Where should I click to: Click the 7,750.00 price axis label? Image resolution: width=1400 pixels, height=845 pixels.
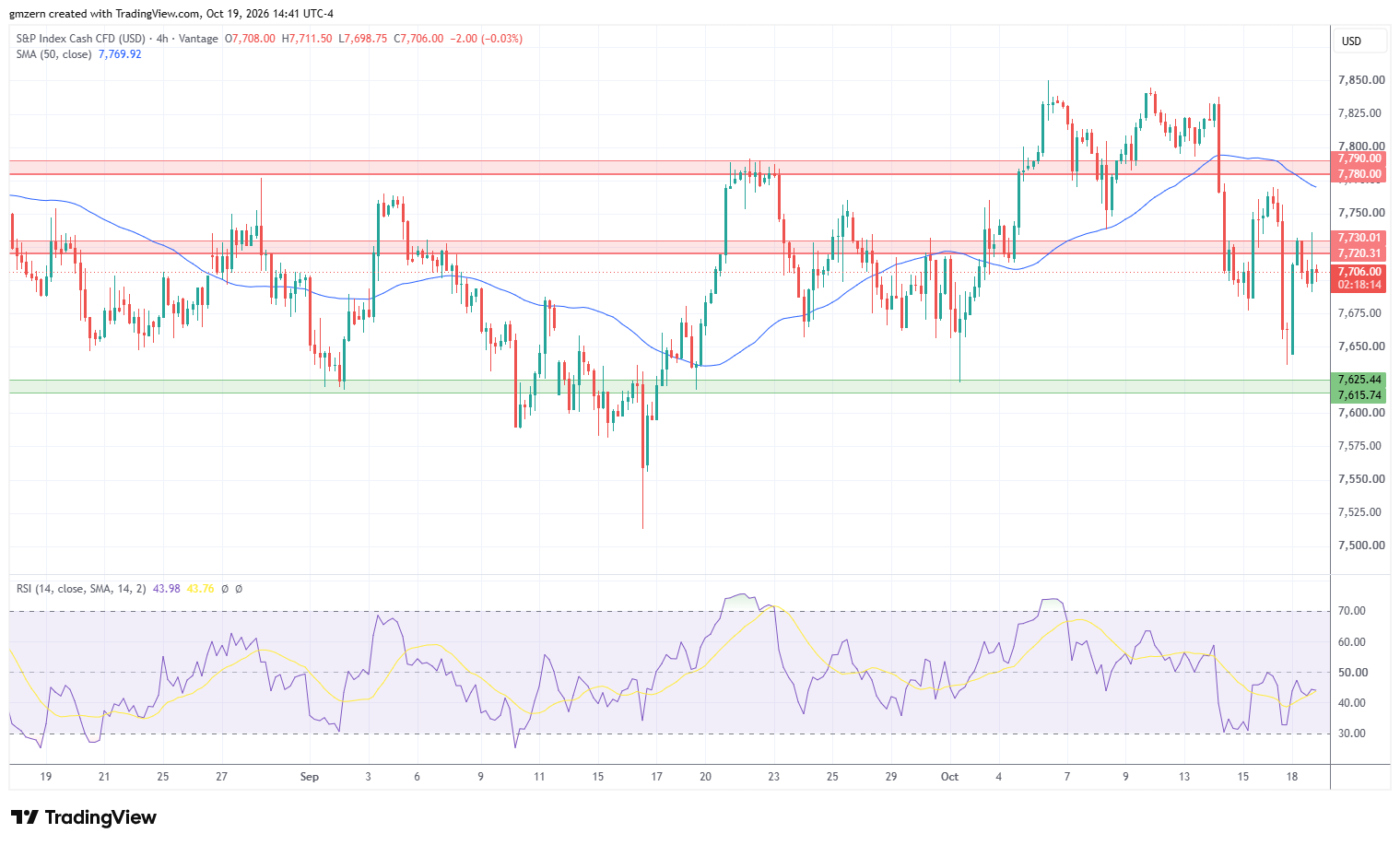tap(1360, 213)
